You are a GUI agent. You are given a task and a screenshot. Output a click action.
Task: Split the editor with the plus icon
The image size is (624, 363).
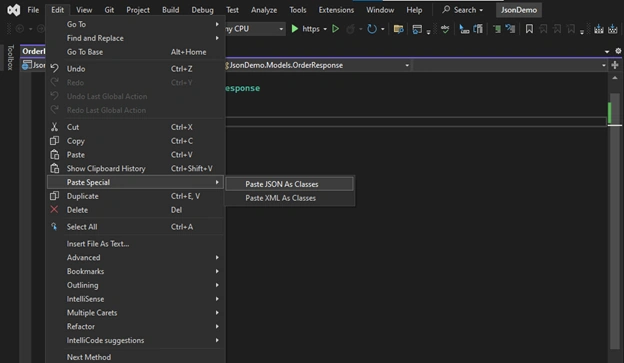point(615,65)
